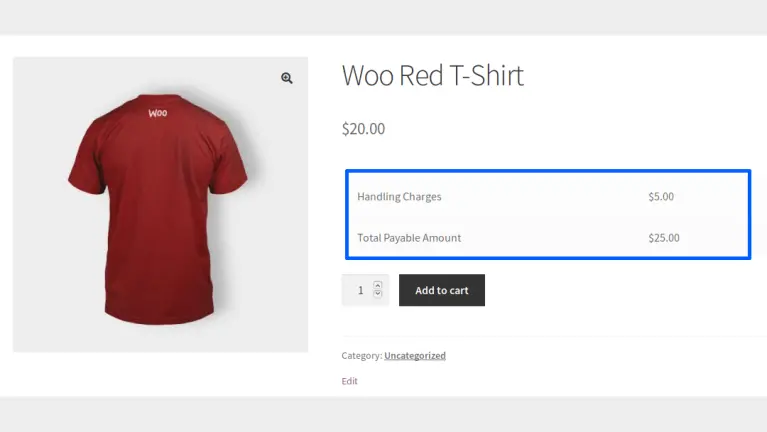Click the $25.00 total amount
767x432 pixels.
click(663, 238)
